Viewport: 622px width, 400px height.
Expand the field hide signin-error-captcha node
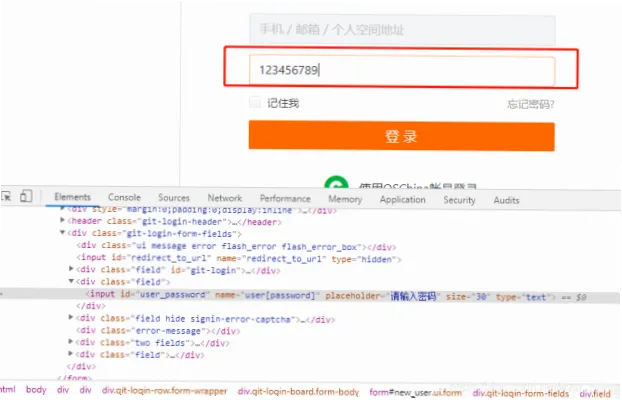71,317
